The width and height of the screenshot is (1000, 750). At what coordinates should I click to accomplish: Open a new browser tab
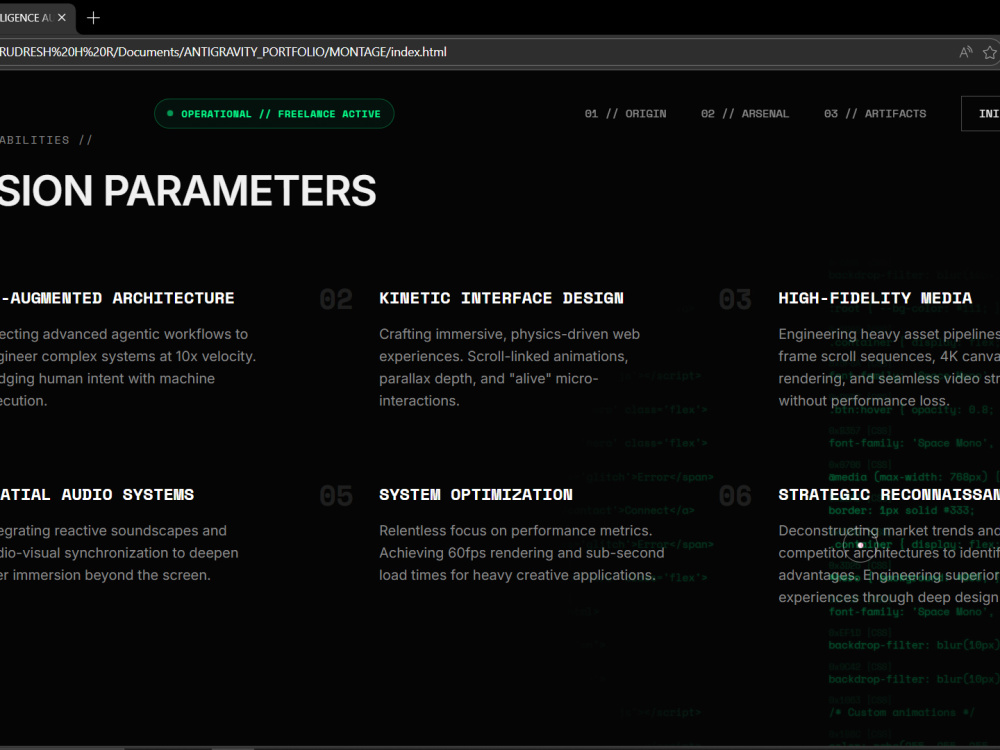93,18
